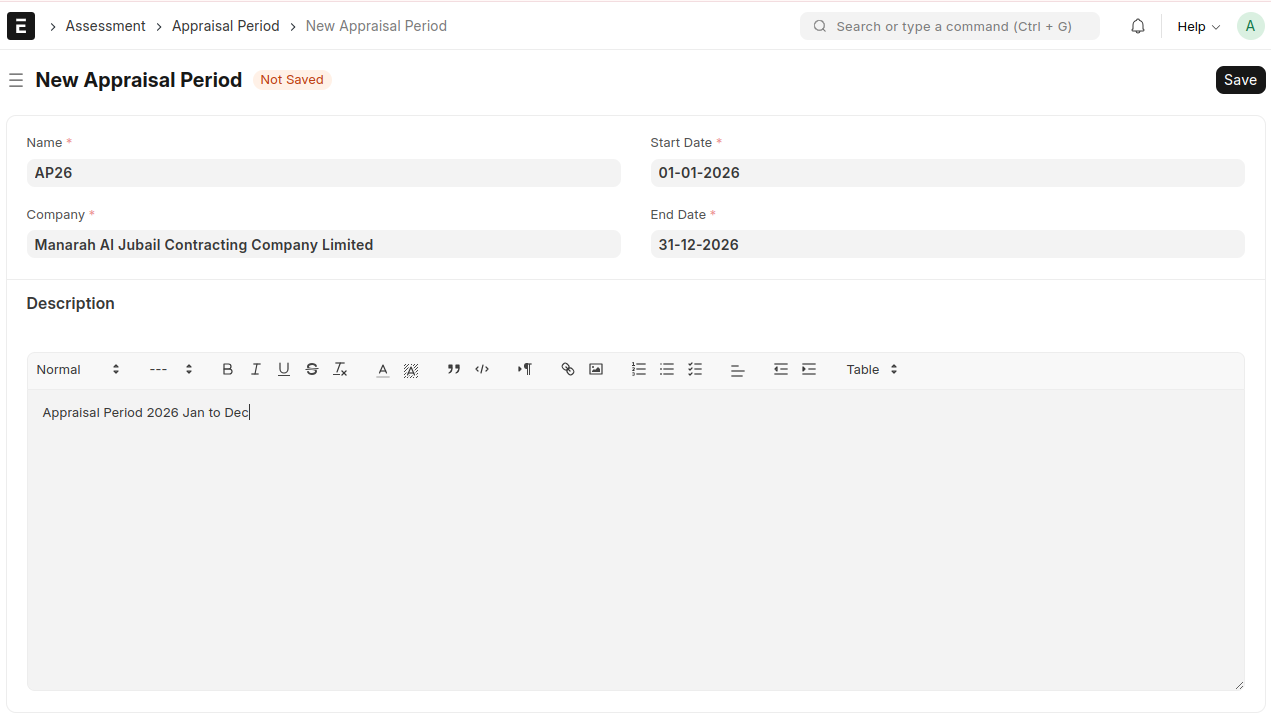The height and width of the screenshot is (719, 1271).
Task: Open the text color picker
Action: click(x=382, y=369)
